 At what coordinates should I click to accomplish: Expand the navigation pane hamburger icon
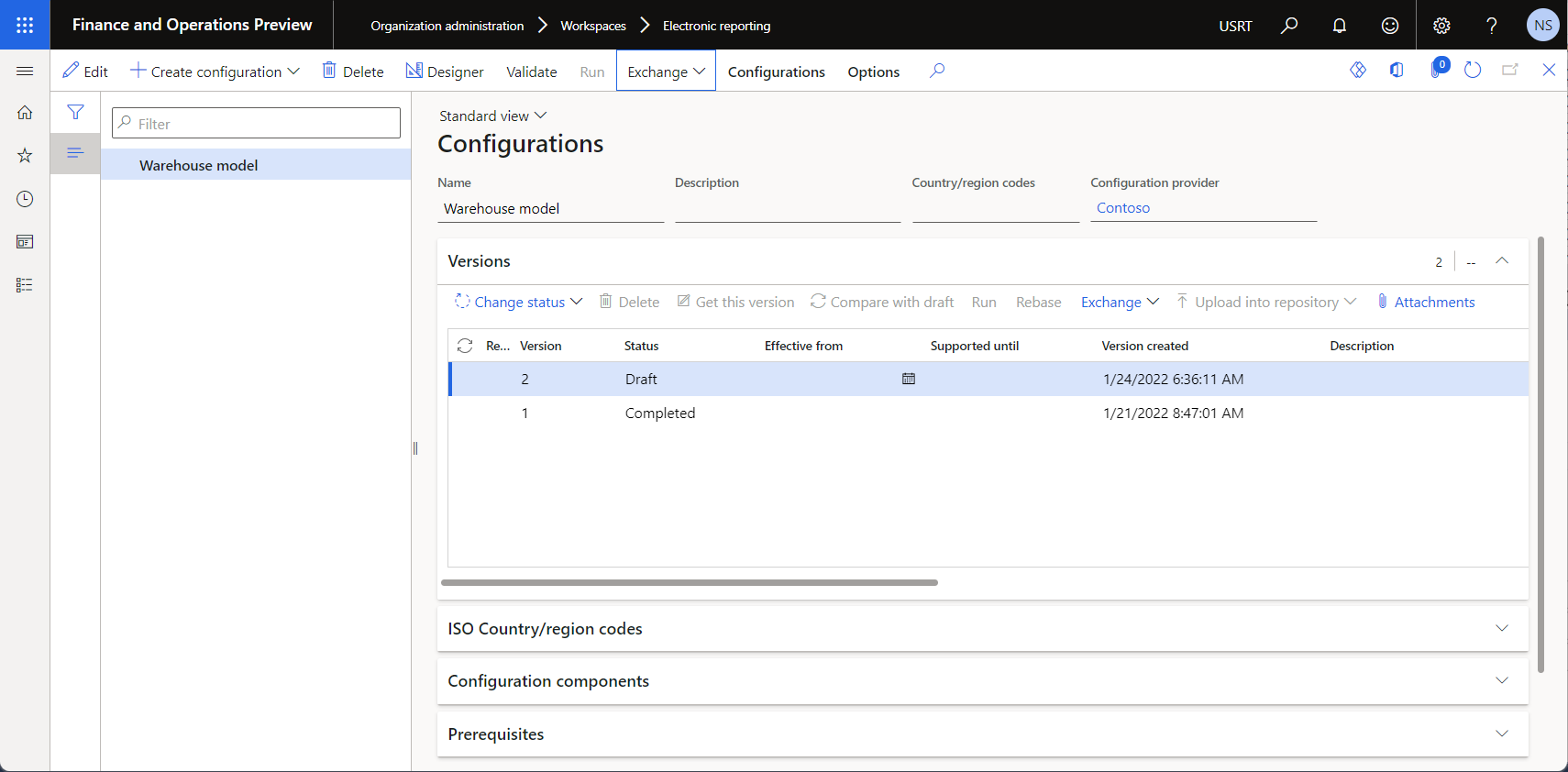coord(25,71)
